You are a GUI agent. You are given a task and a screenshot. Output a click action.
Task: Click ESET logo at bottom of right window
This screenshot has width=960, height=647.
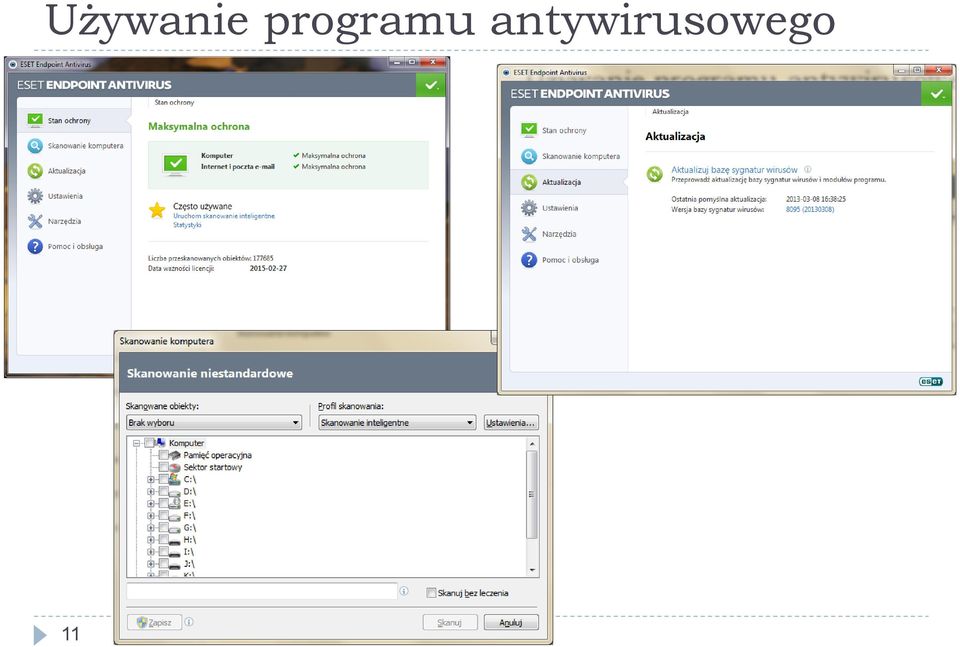coord(931,381)
